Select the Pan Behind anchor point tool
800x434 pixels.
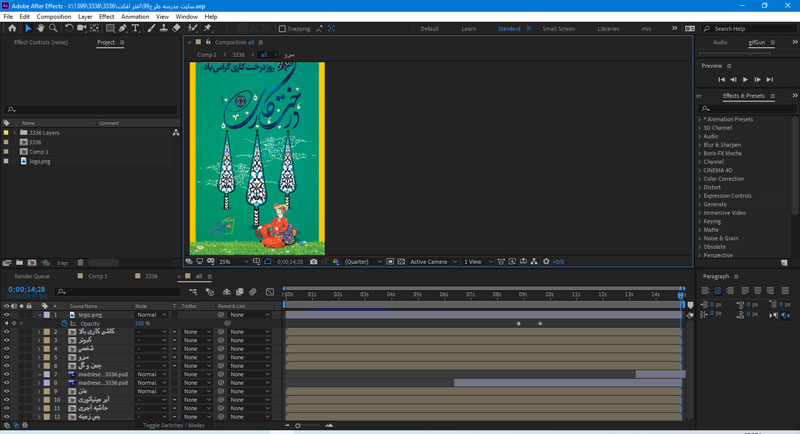[x=94, y=29]
